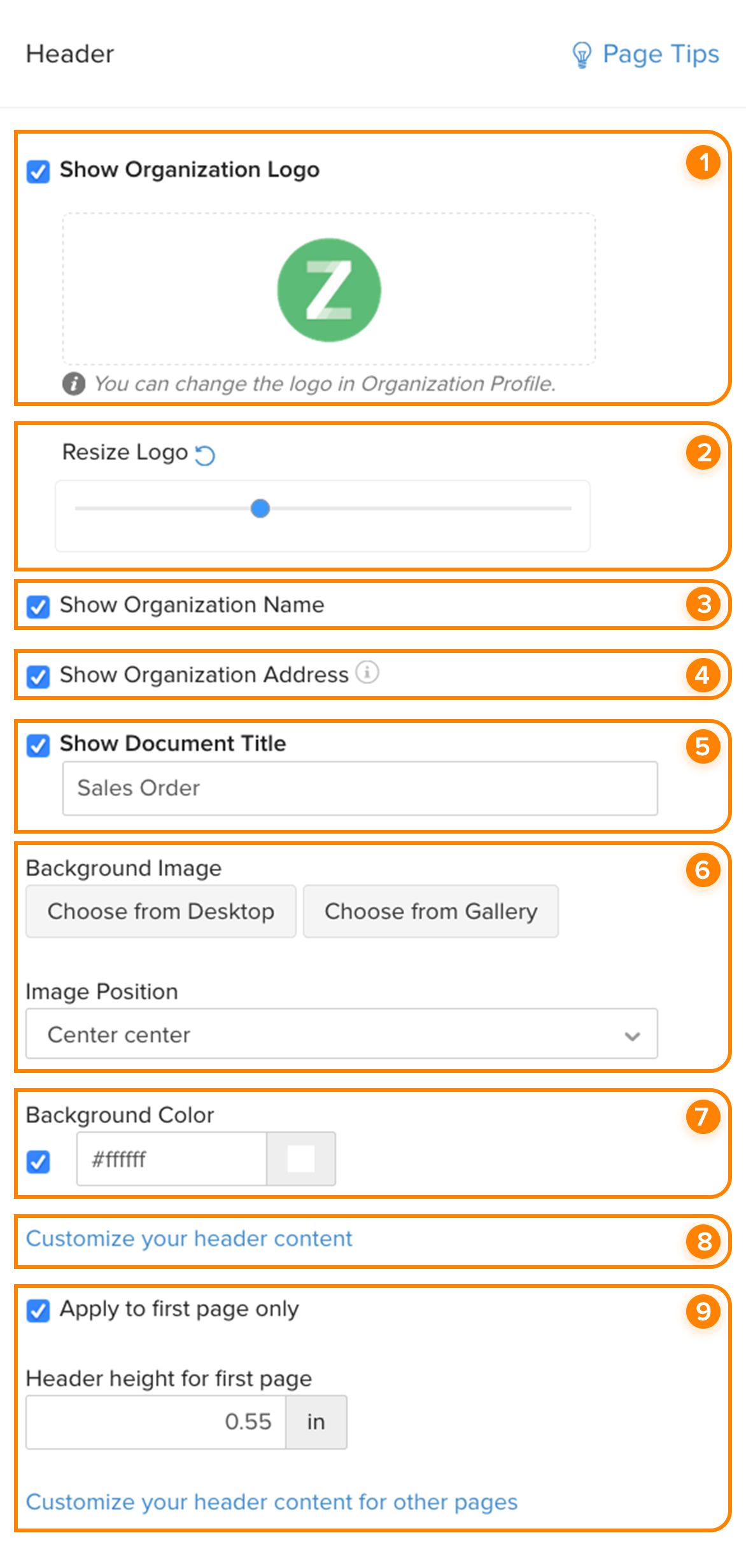Click the Sales Order document title field

(360, 788)
